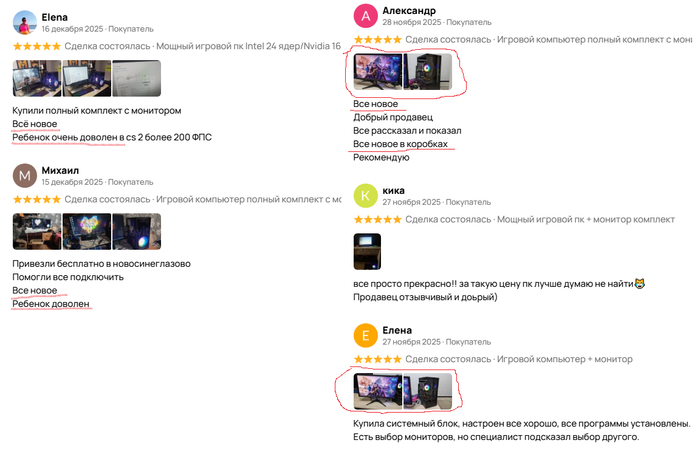Viewport: 700px width, 457px height.
Task: Click Елена's orange E avatar
Action: 366,335
